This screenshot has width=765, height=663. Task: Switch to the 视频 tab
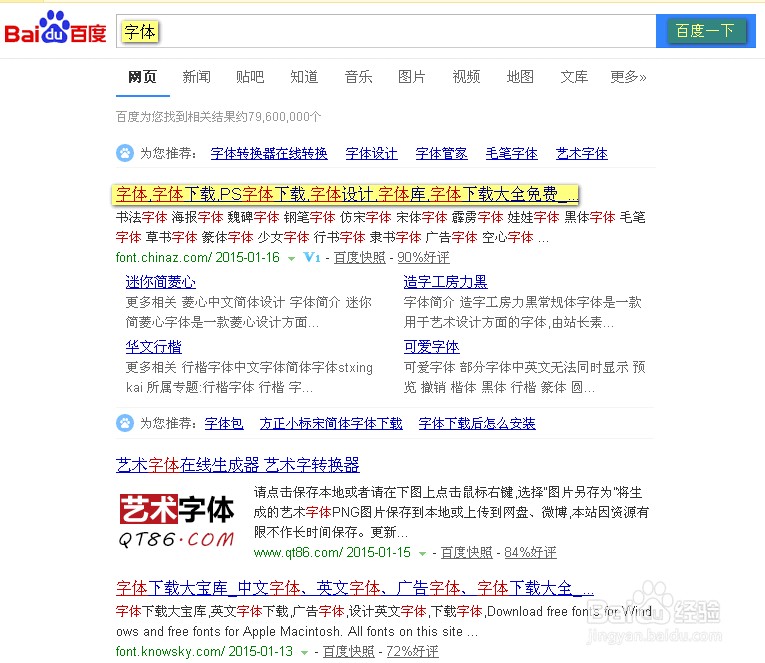(x=466, y=77)
